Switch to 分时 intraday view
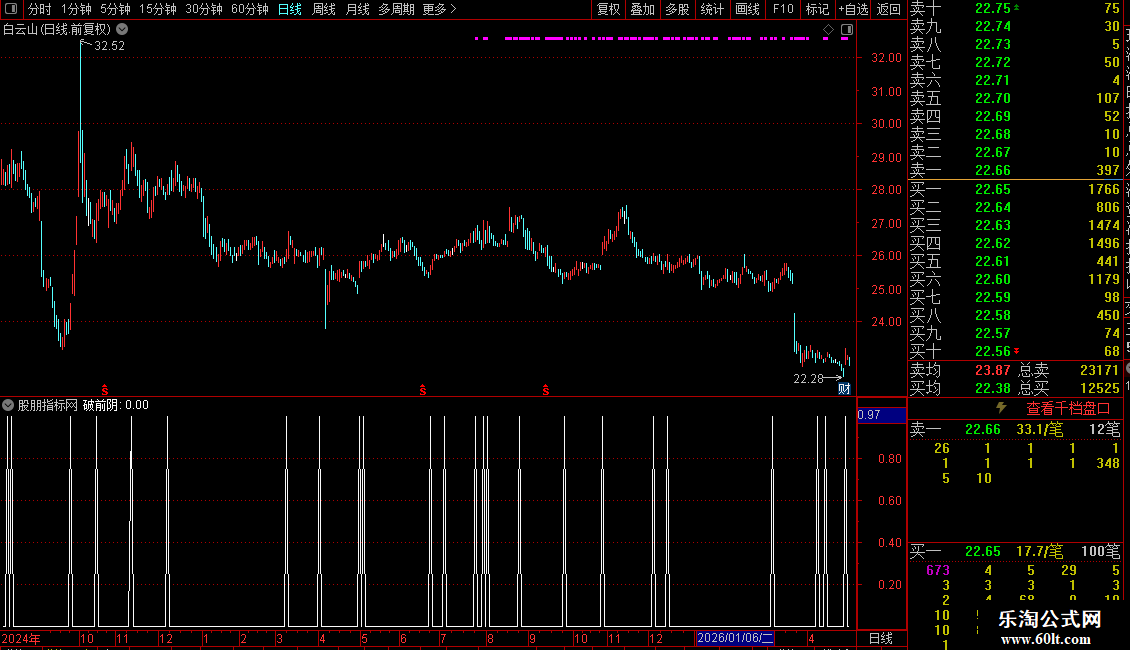 click(40, 9)
